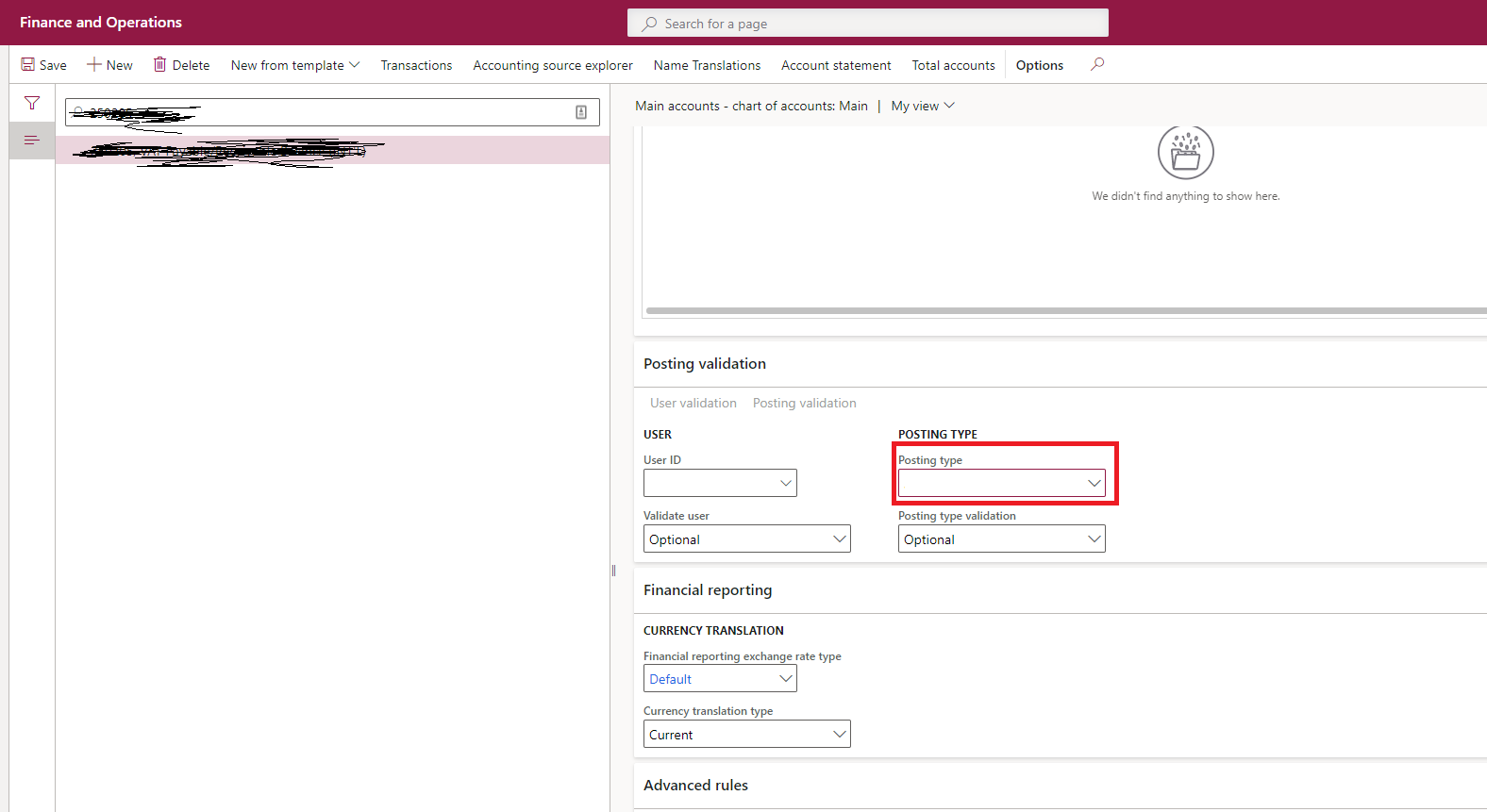
Task: Click the Finance and Operations title
Action: 101,23
